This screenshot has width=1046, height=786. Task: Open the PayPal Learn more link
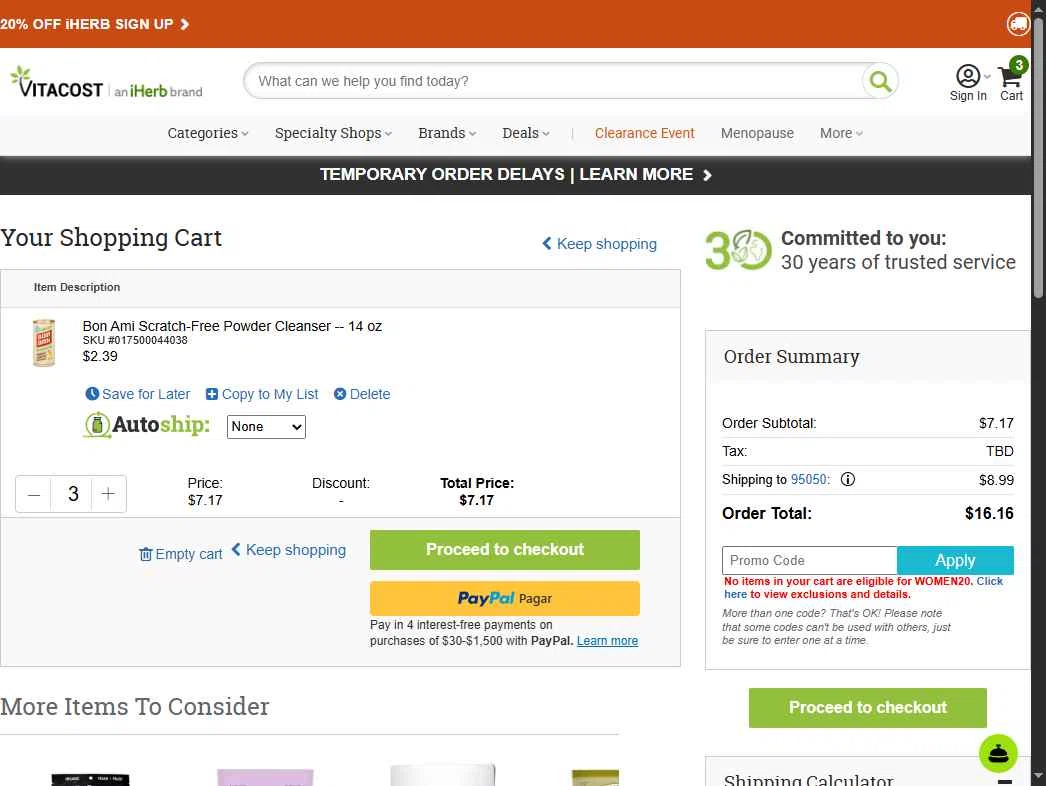coord(607,641)
